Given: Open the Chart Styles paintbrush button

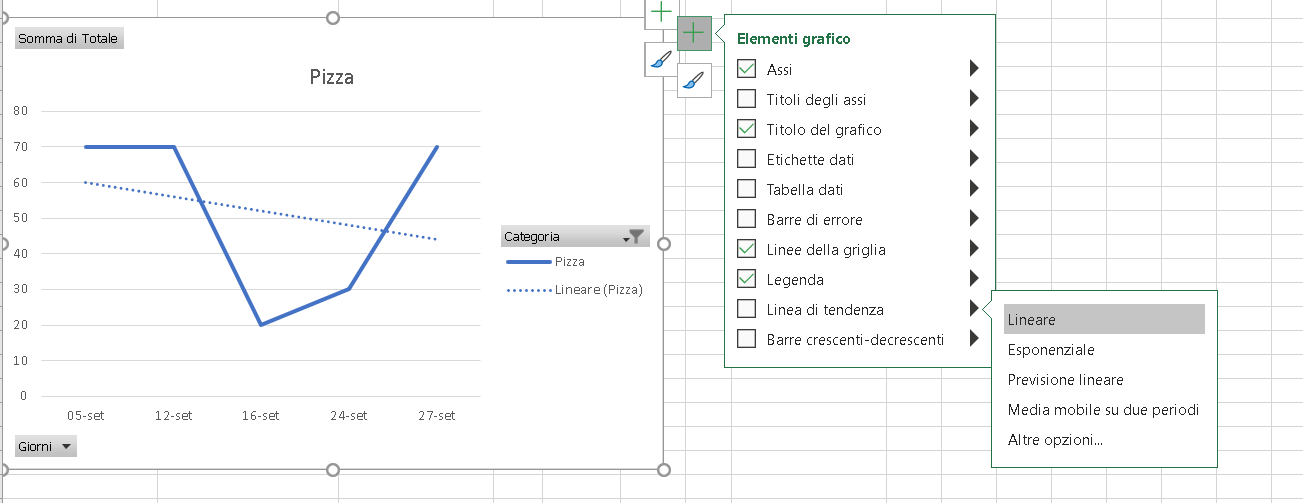Looking at the screenshot, I should [x=694, y=81].
